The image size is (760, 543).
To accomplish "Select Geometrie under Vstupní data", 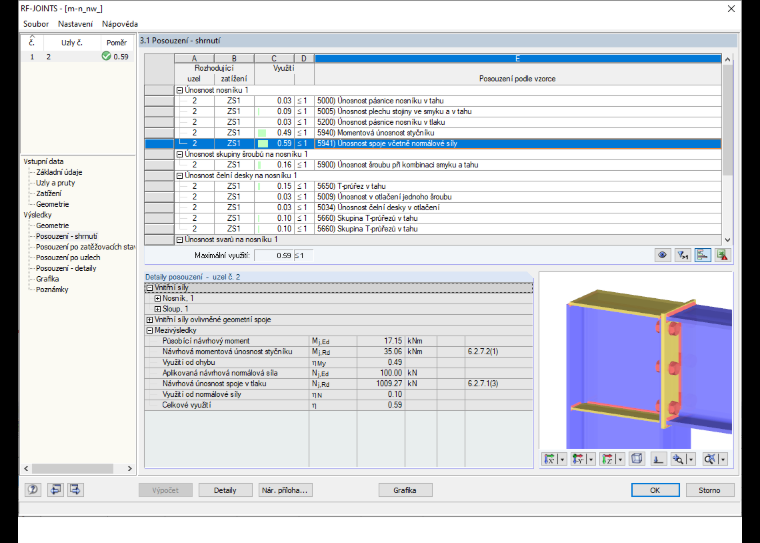I will pyautogui.click(x=52, y=204).
